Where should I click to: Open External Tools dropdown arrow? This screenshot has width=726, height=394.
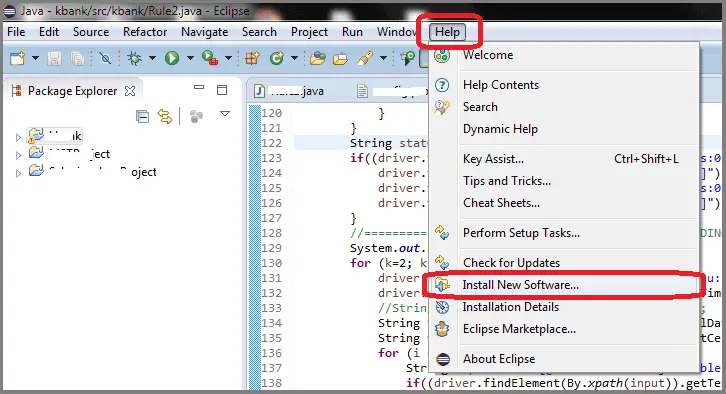(228, 58)
